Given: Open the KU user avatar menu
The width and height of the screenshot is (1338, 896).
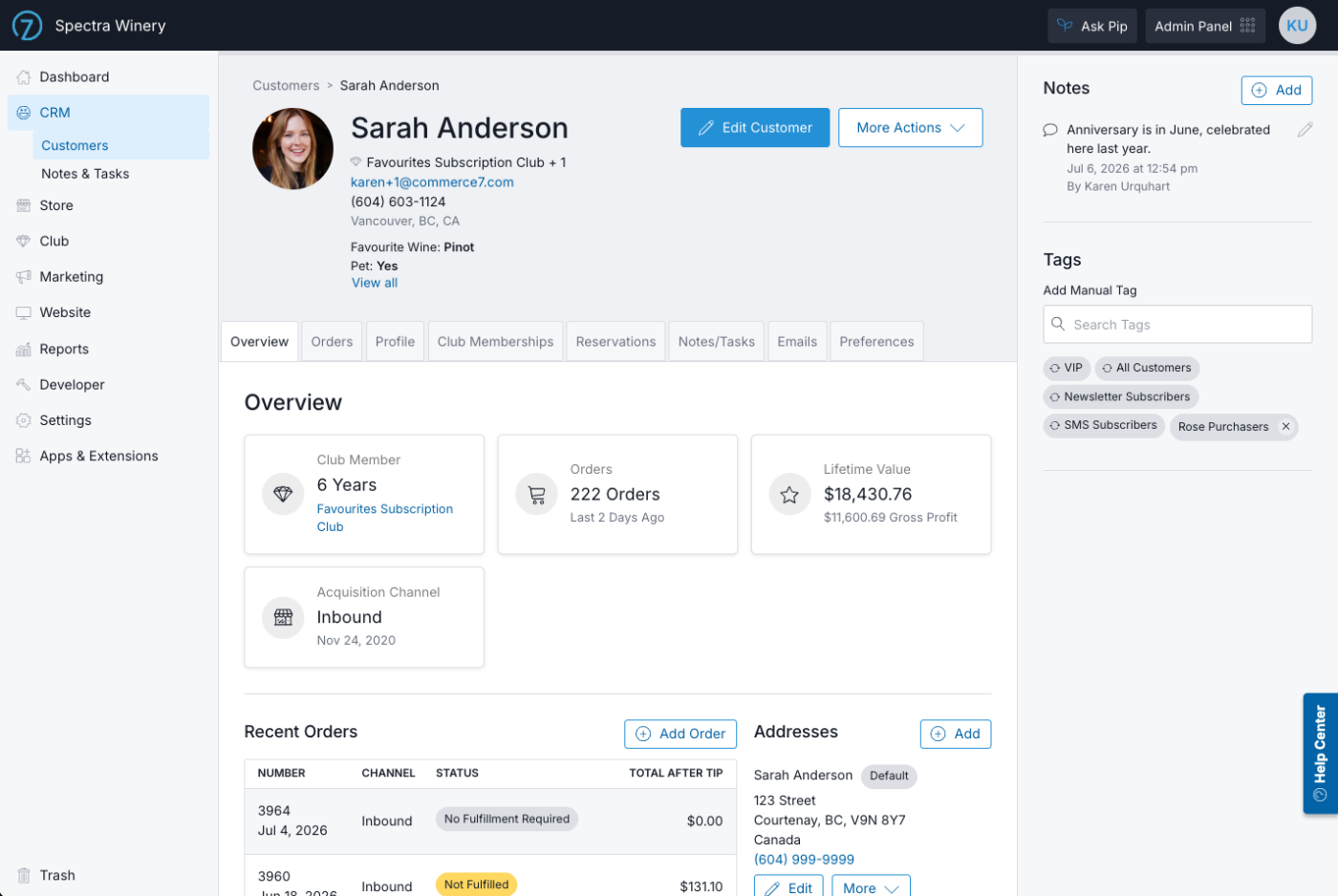Looking at the screenshot, I should pos(1297,26).
